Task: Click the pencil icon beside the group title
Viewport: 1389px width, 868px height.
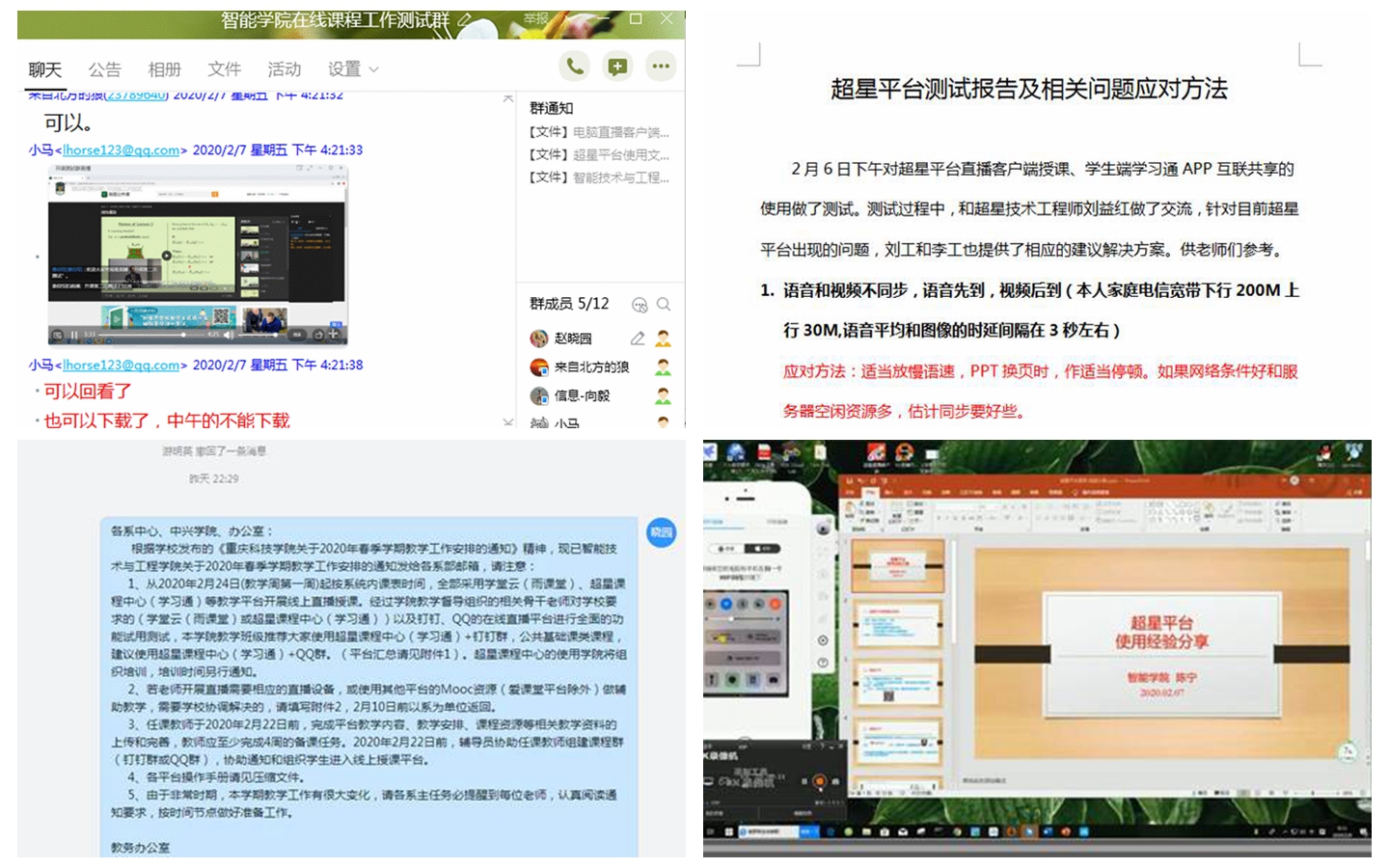Action: coord(465,19)
